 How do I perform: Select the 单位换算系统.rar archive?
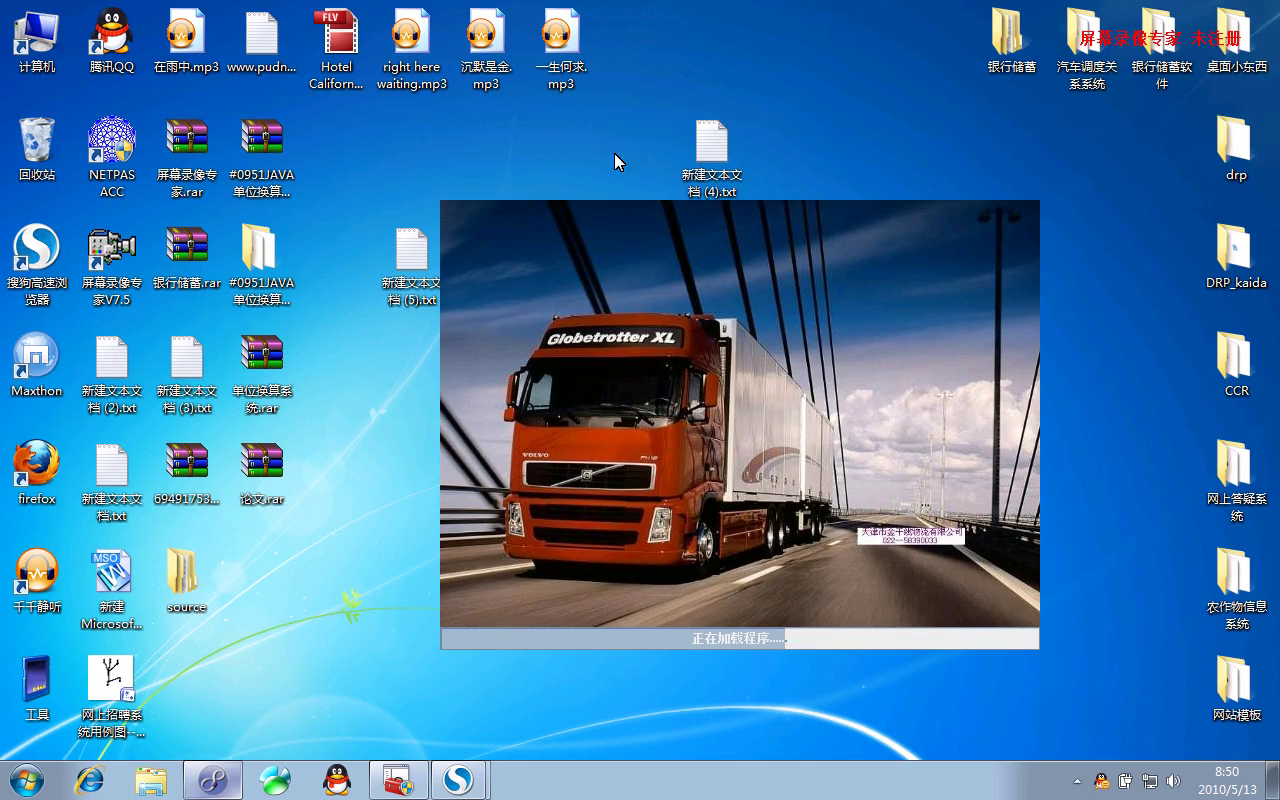[262, 372]
